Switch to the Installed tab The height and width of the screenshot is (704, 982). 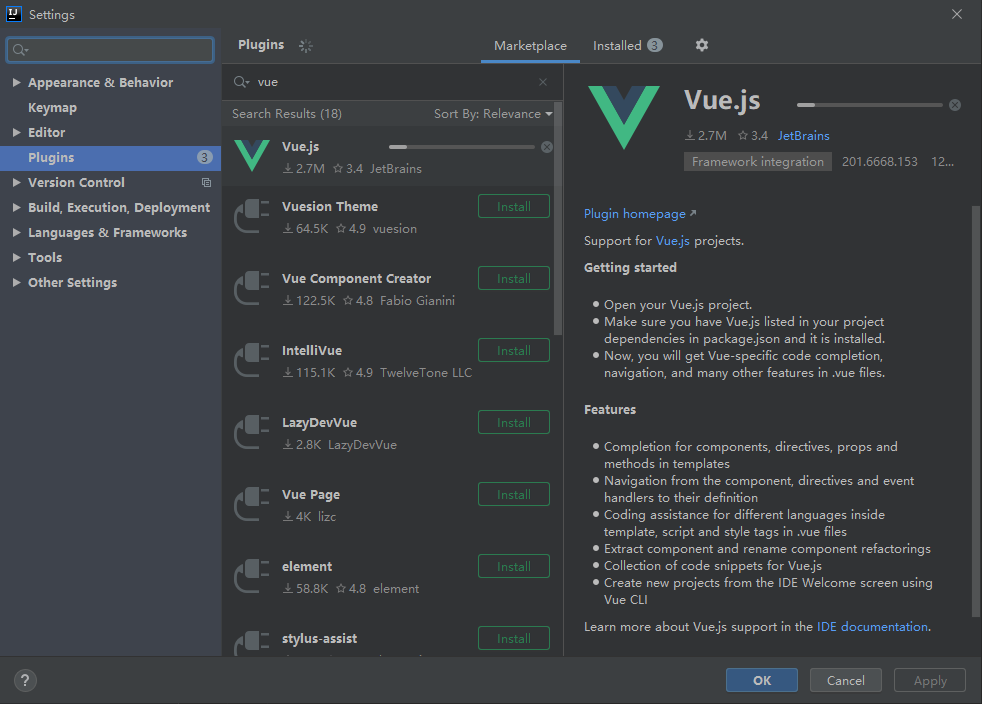627,46
